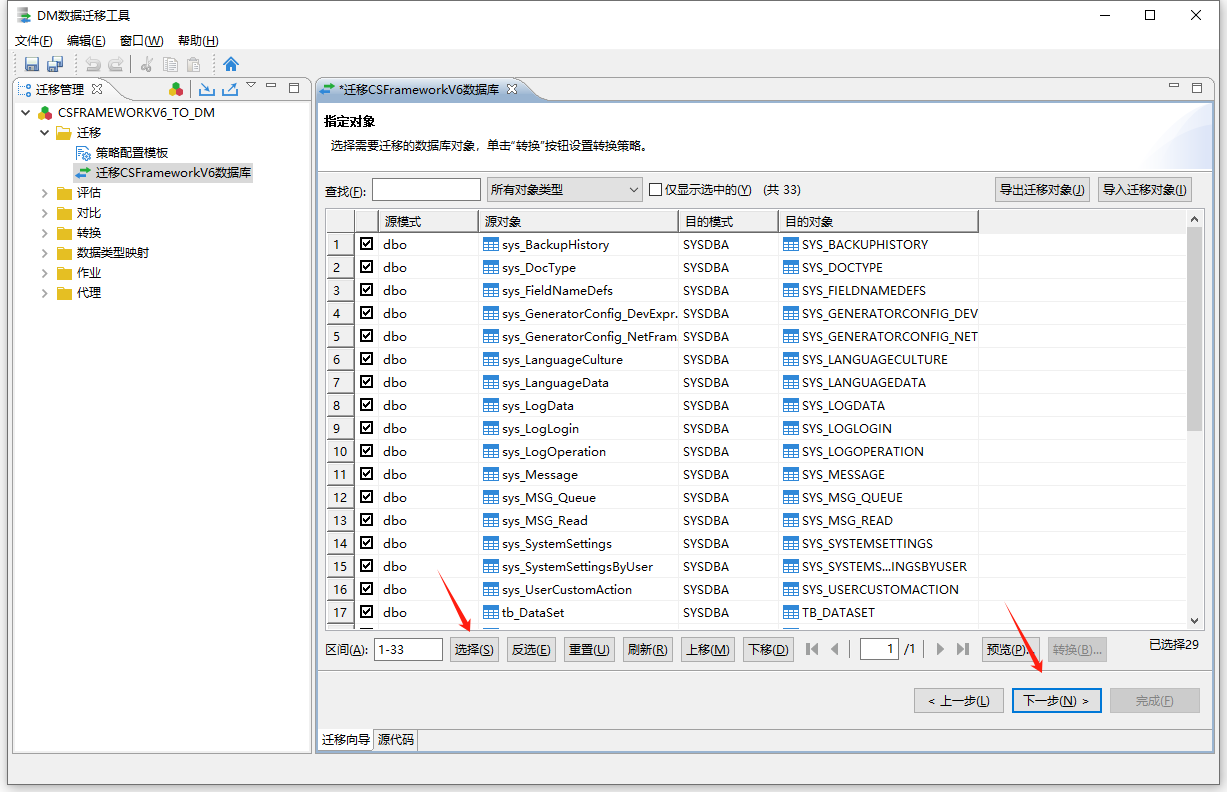This screenshot has width=1227, height=792.
Task: Click the 区间(A) range input field
Action: 408,649
